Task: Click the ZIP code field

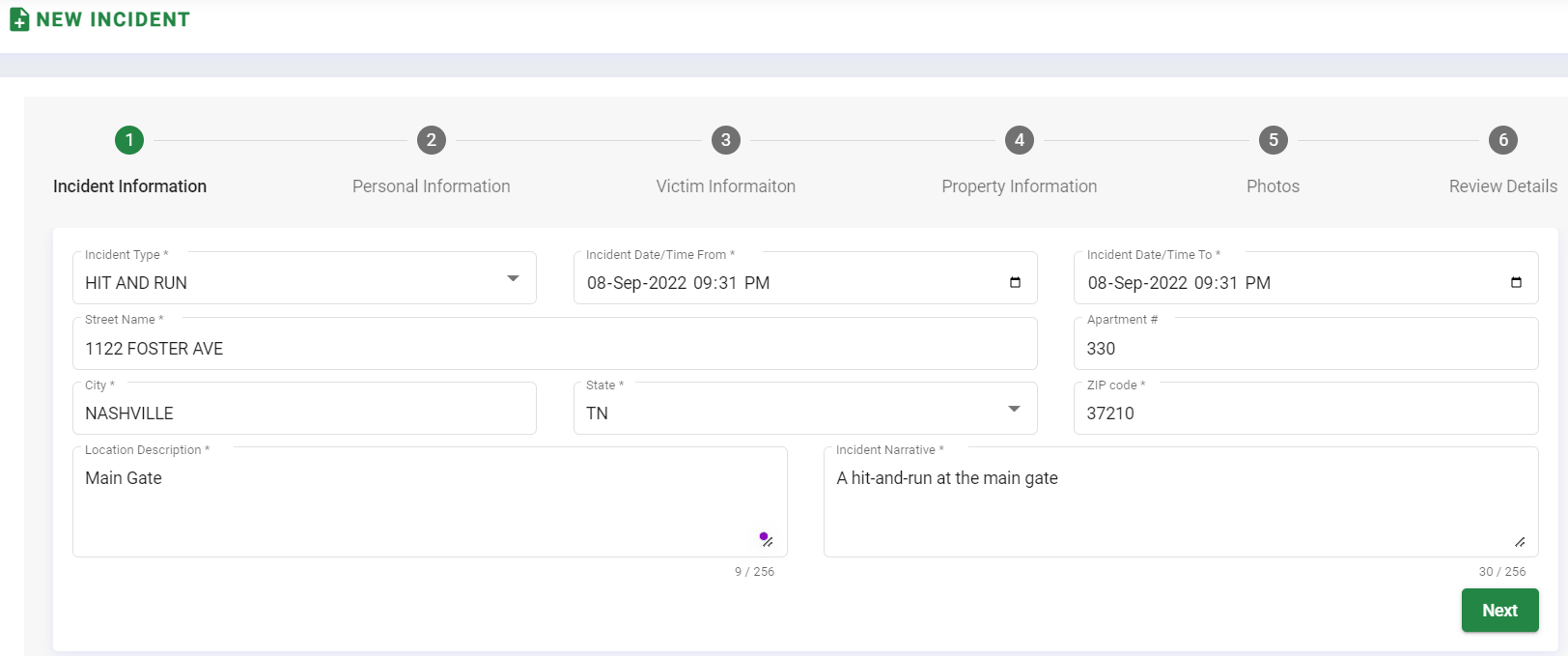Action: click(1306, 409)
